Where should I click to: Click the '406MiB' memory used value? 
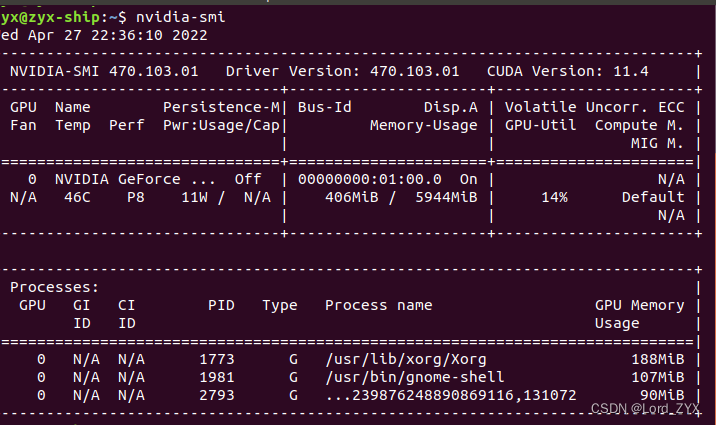click(x=352, y=197)
